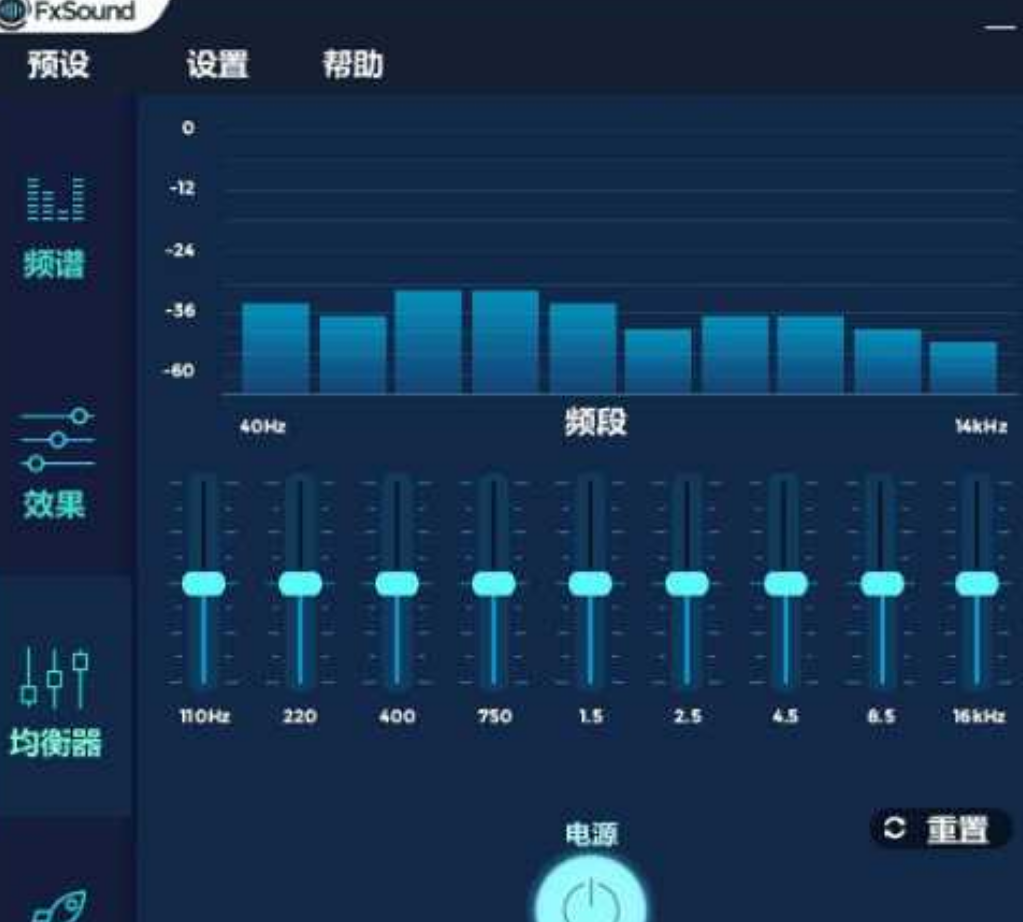Minimize the FxSound window
Screen dimensions: 1023x922
1000,27
